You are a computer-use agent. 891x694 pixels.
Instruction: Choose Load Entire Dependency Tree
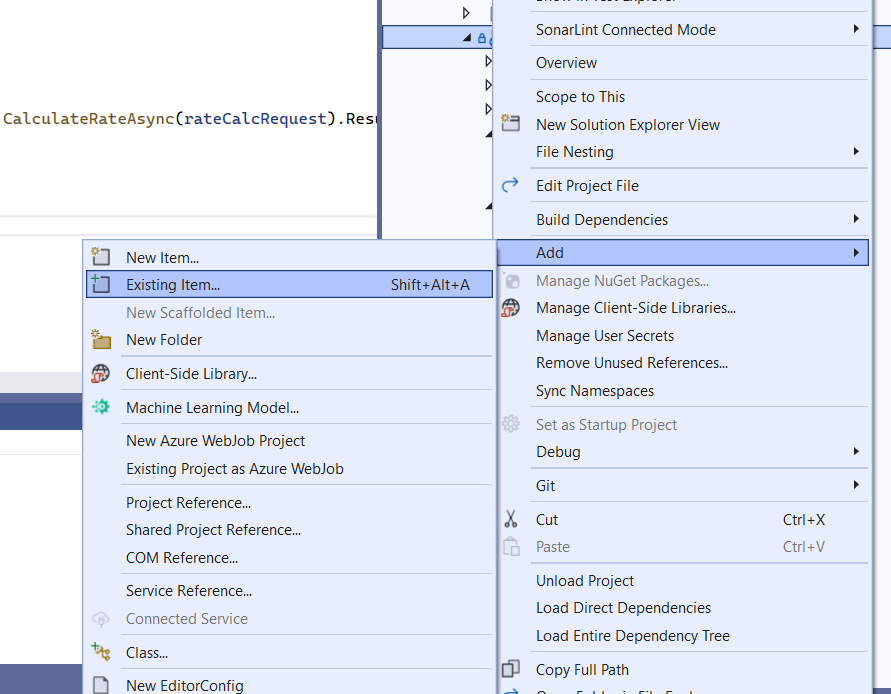(x=683, y=635)
